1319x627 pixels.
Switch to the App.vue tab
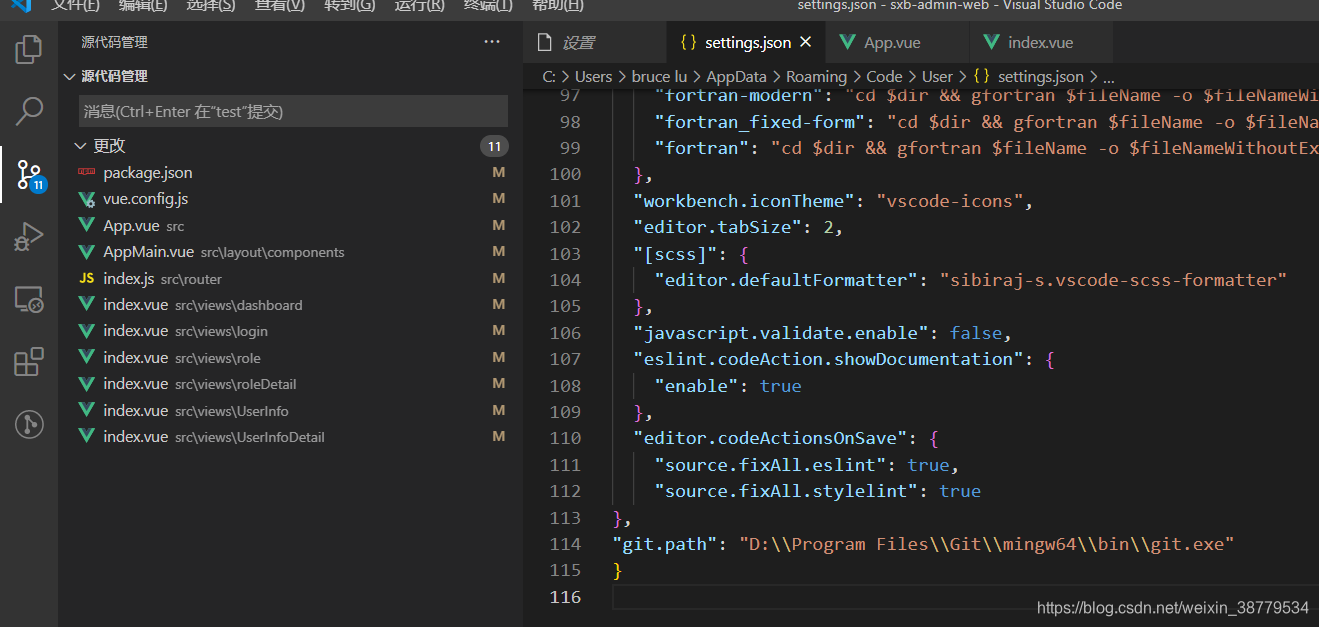[897, 42]
